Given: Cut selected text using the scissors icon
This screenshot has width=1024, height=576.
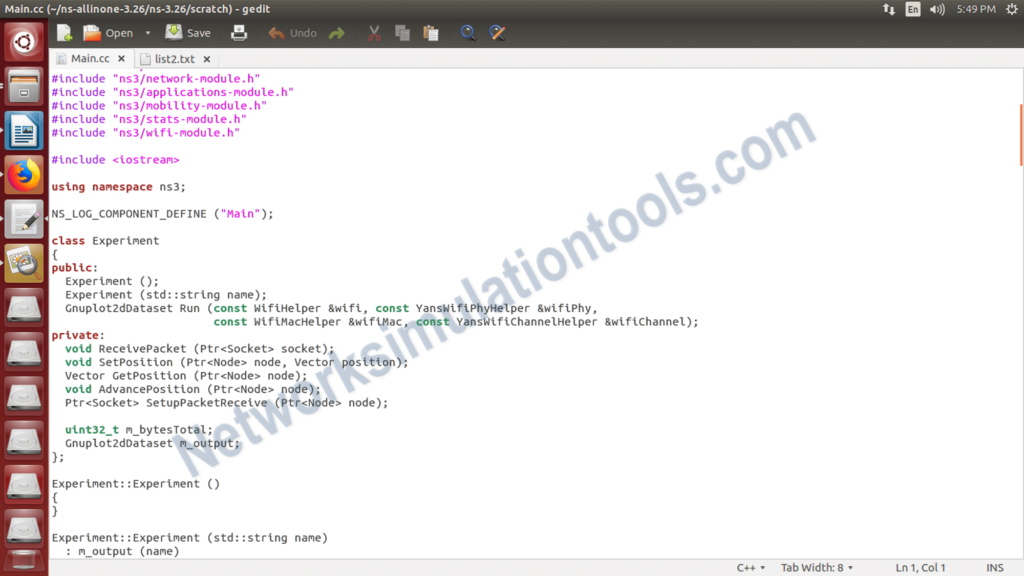Looking at the screenshot, I should click(373, 32).
